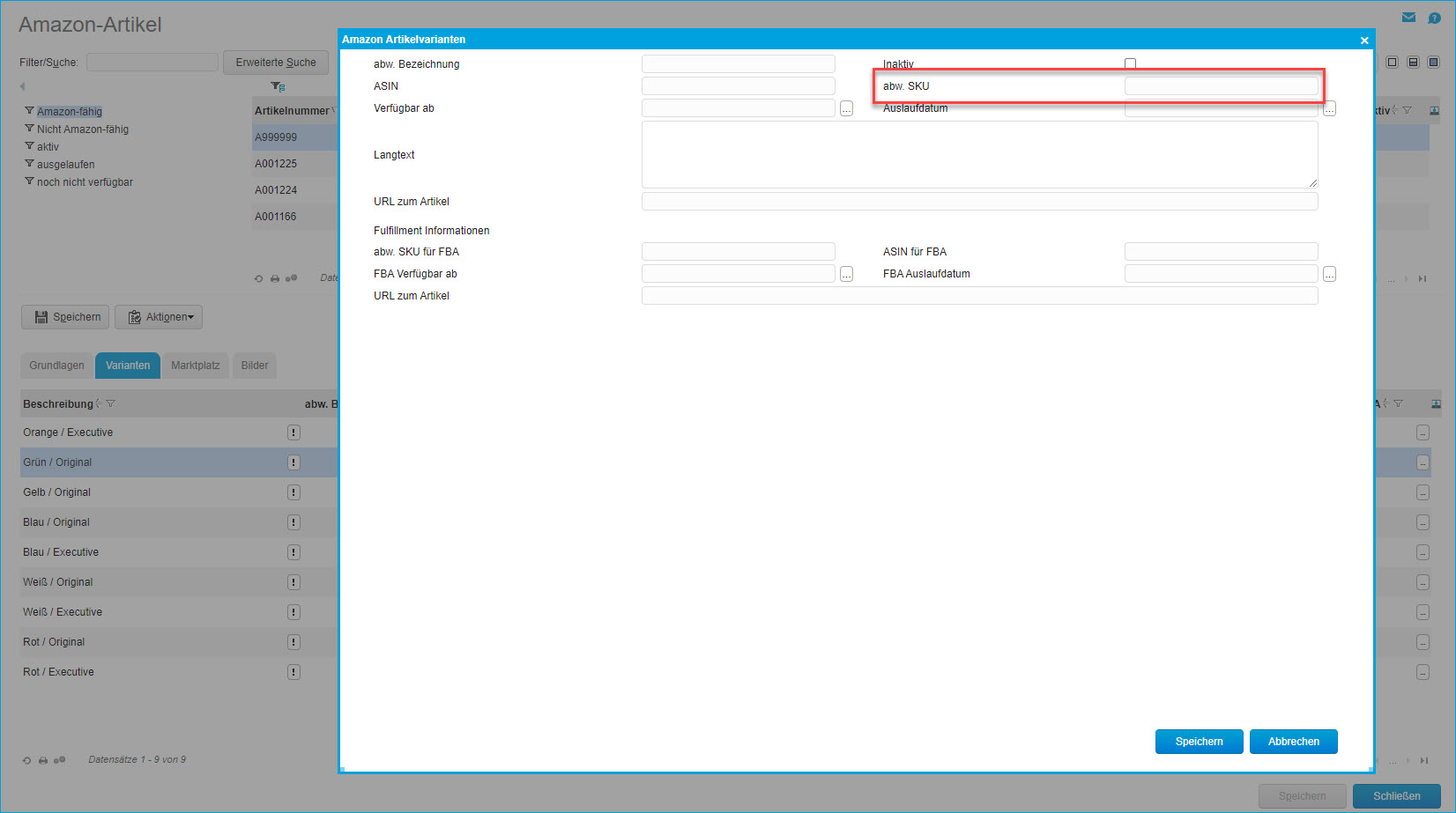Click into the Langtext text area
Image resolution: width=1456 pixels, height=813 pixels.
(980, 155)
